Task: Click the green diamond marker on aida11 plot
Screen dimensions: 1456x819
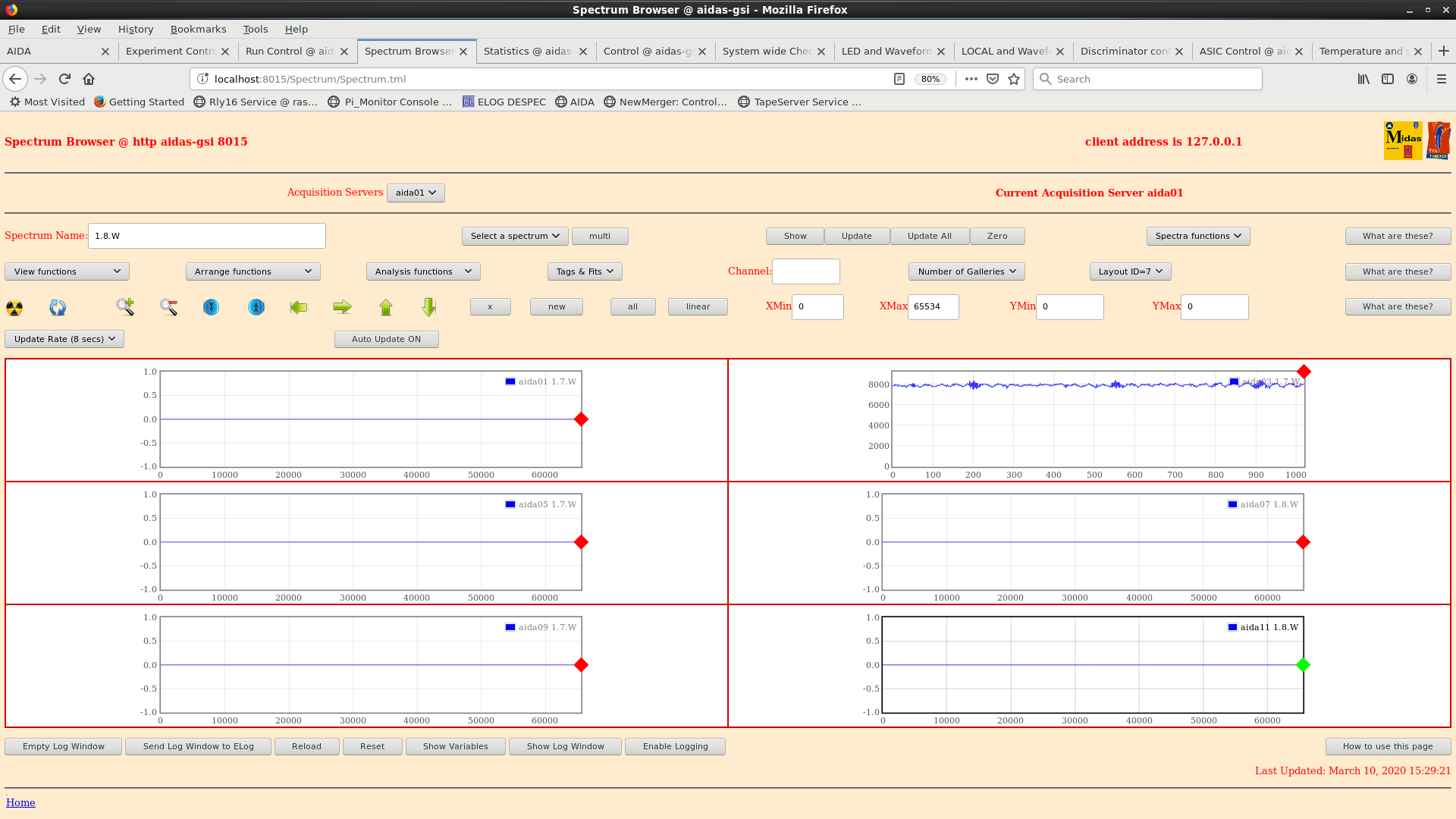Action: click(1303, 665)
